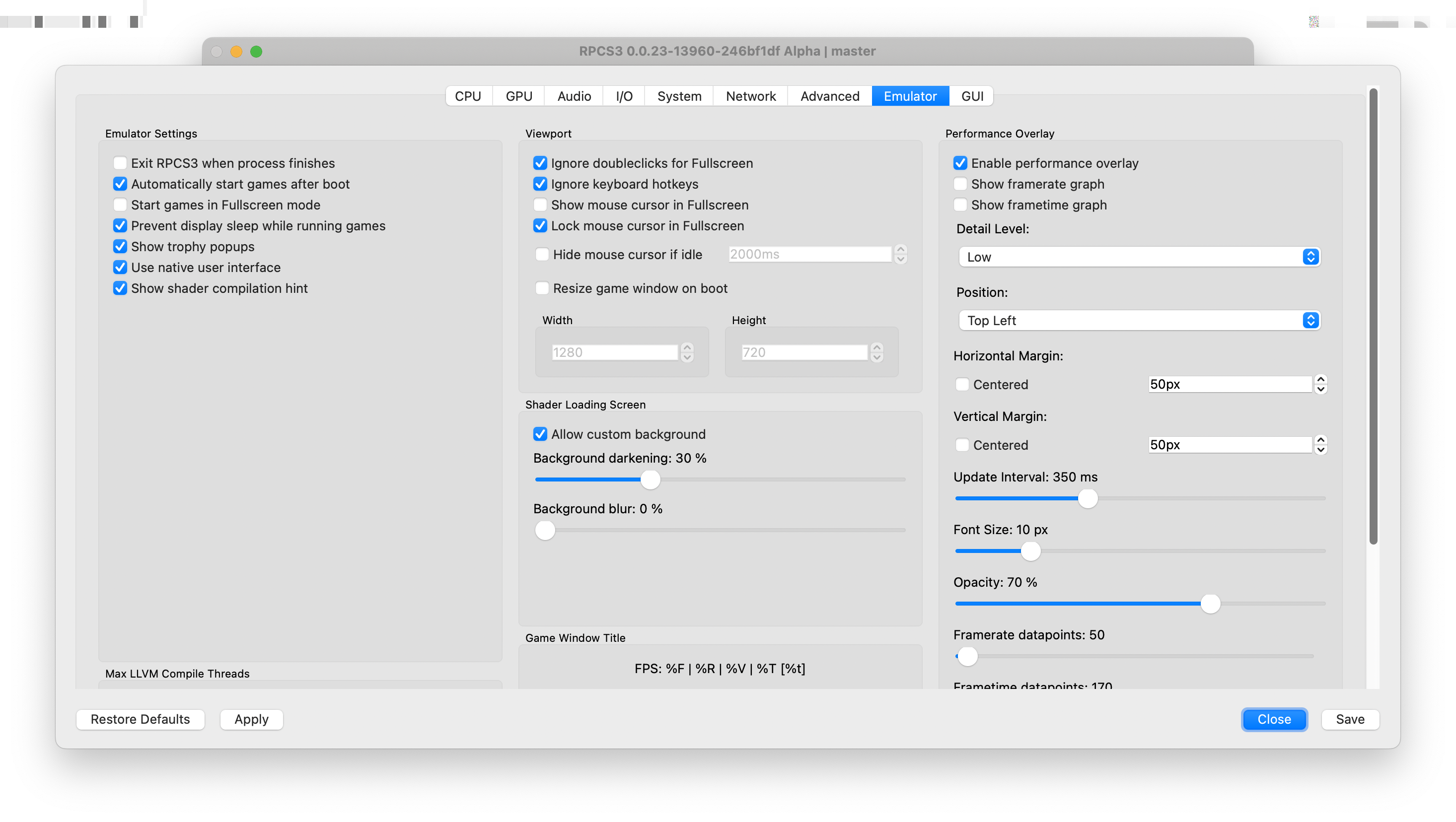This screenshot has width=1456, height=822.
Task: Uncheck Automatically start games after boot
Action: pos(120,184)
